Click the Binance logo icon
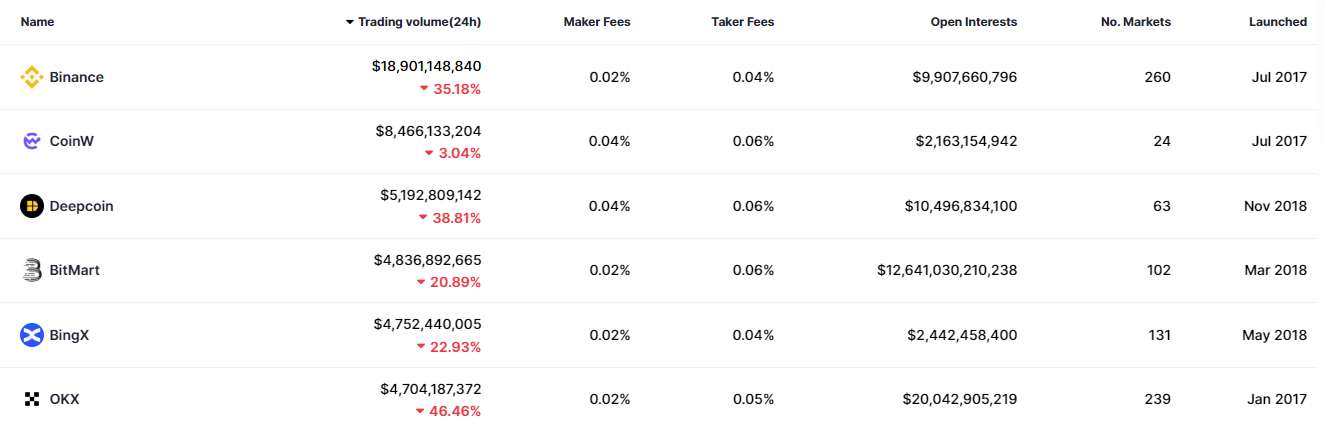Viewport: 1326px width, 425px height. point(32,77)
